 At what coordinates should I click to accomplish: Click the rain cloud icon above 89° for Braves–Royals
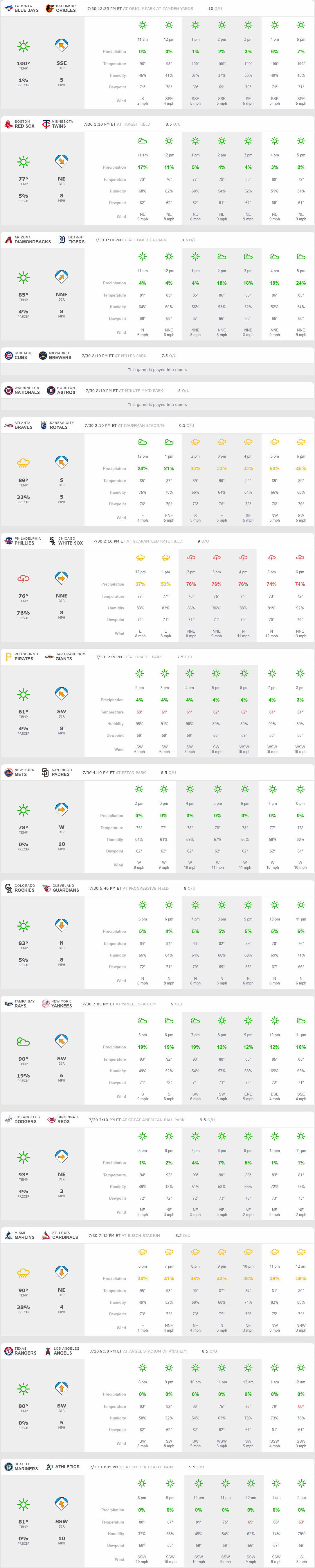[23, 463]
